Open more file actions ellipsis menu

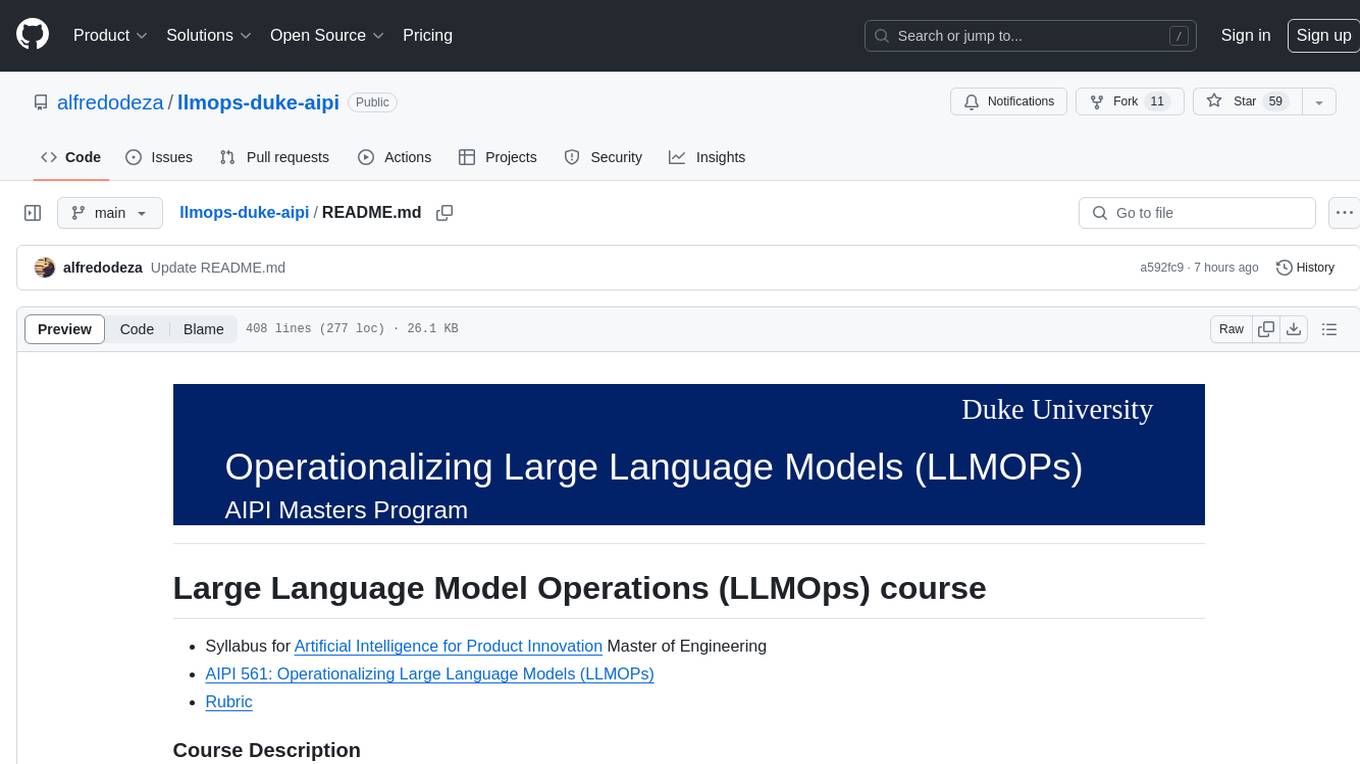(1344, 213)
